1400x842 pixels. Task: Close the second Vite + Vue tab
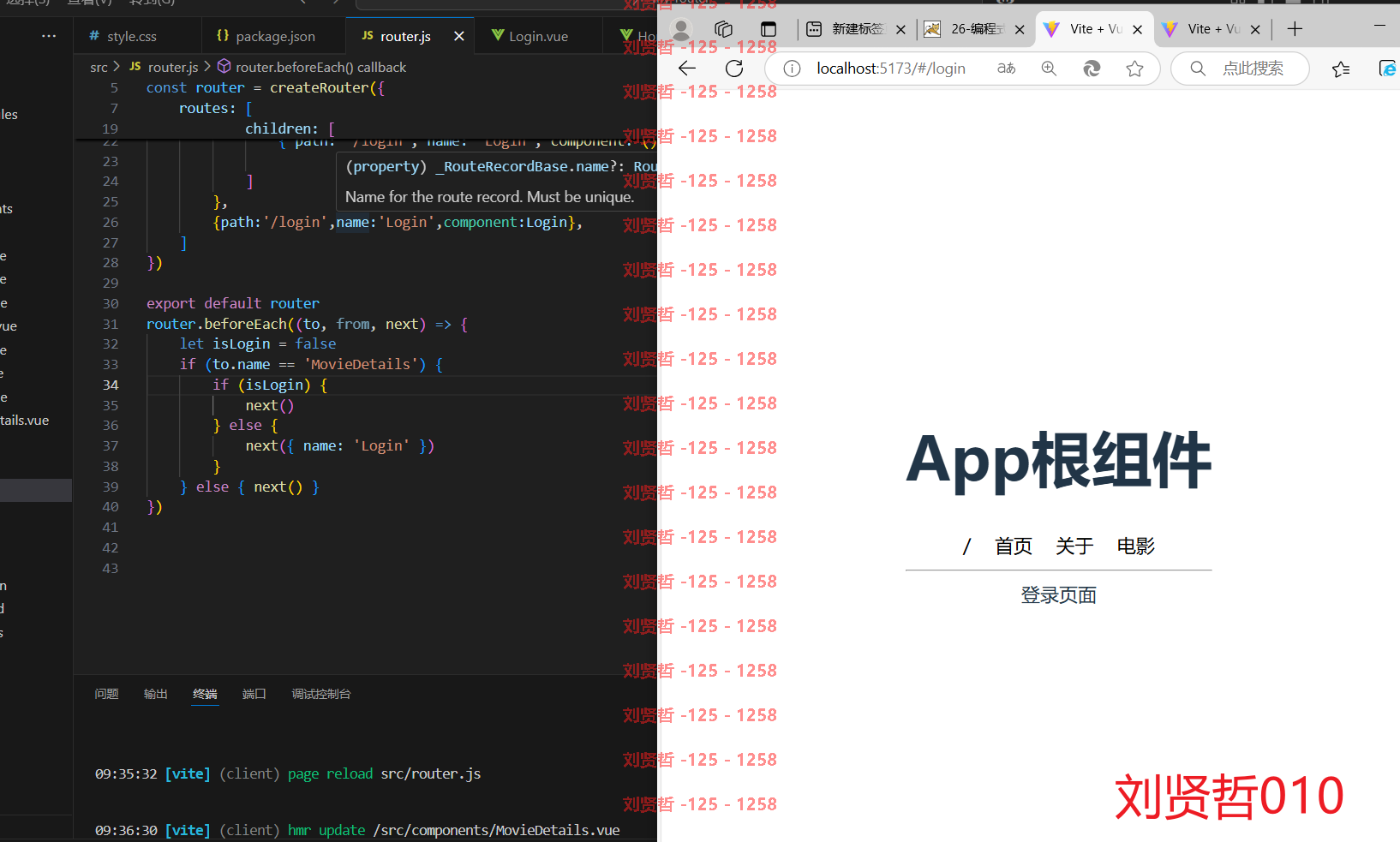(1255, 29)
